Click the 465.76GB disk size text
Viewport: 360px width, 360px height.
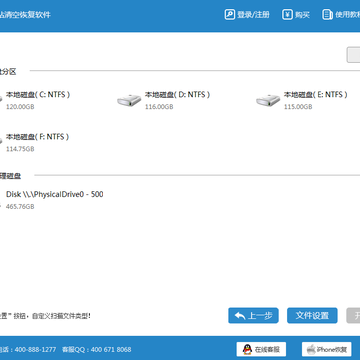pyautogui.click(x=20, y=207)
